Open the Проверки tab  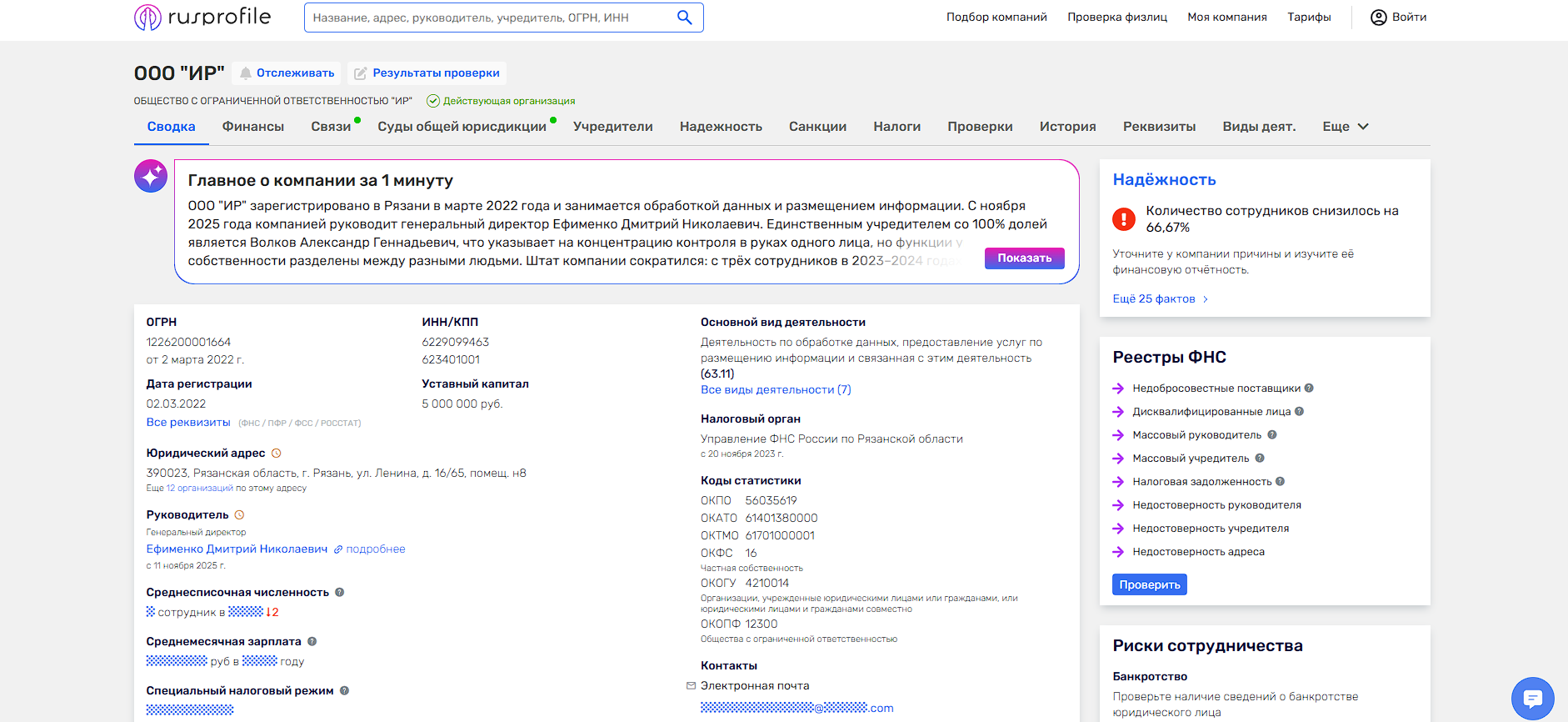coord(980,127)
